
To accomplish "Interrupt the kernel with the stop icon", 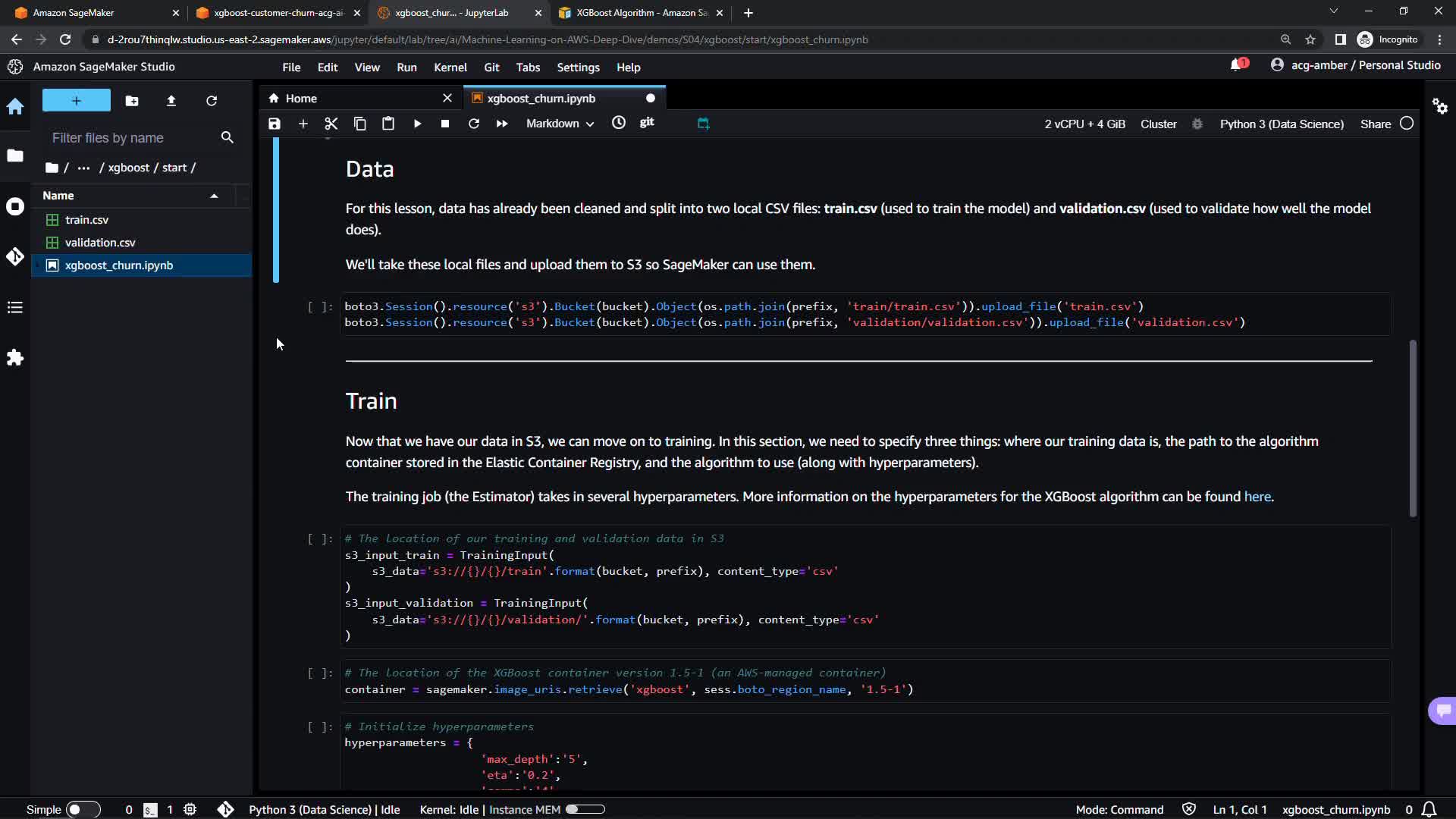I will (x=445, y=124).
